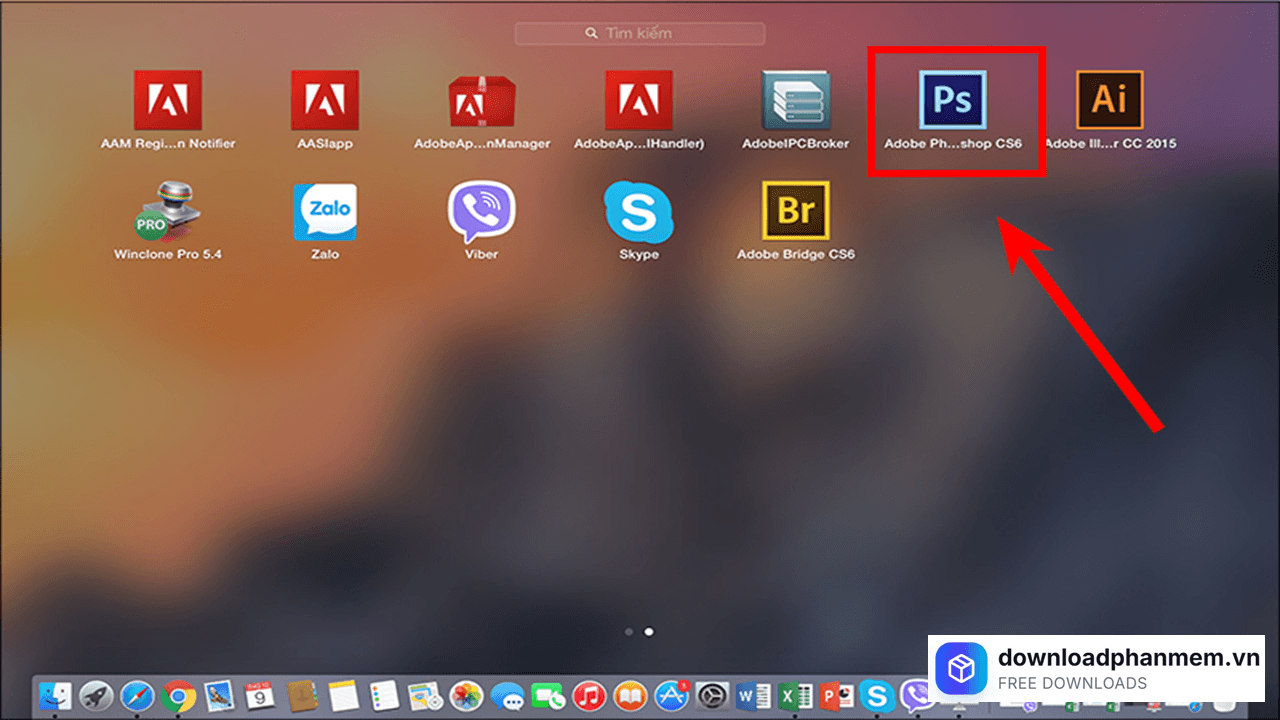Launch Adobe Illustrator CC 2015
Screen dimensions: 1280x720
[1110, 100]
